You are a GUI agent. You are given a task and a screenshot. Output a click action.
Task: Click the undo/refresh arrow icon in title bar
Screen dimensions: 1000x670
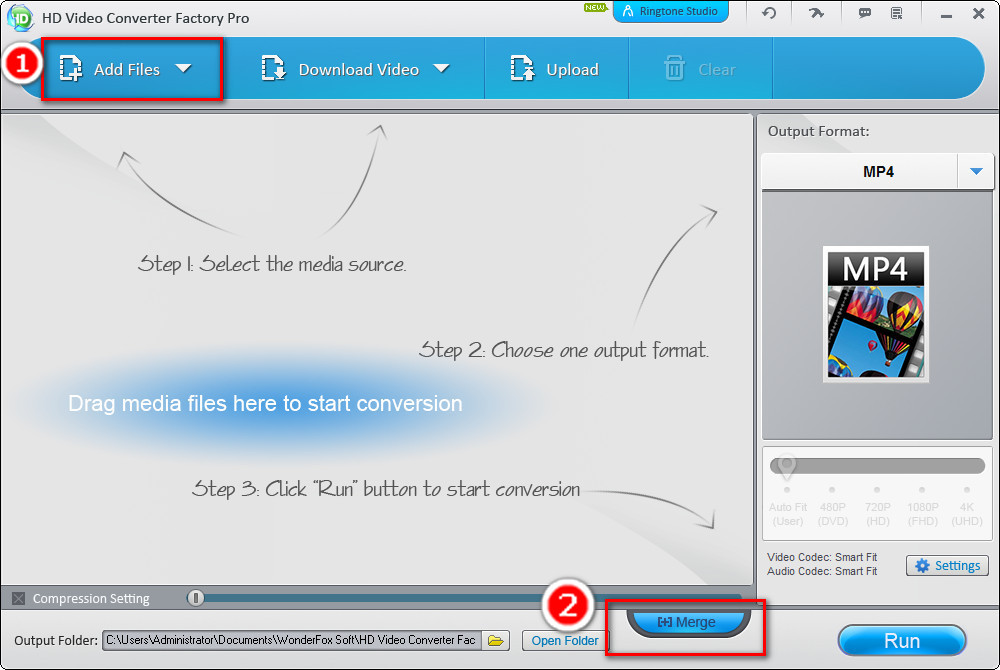pos(768,13)
